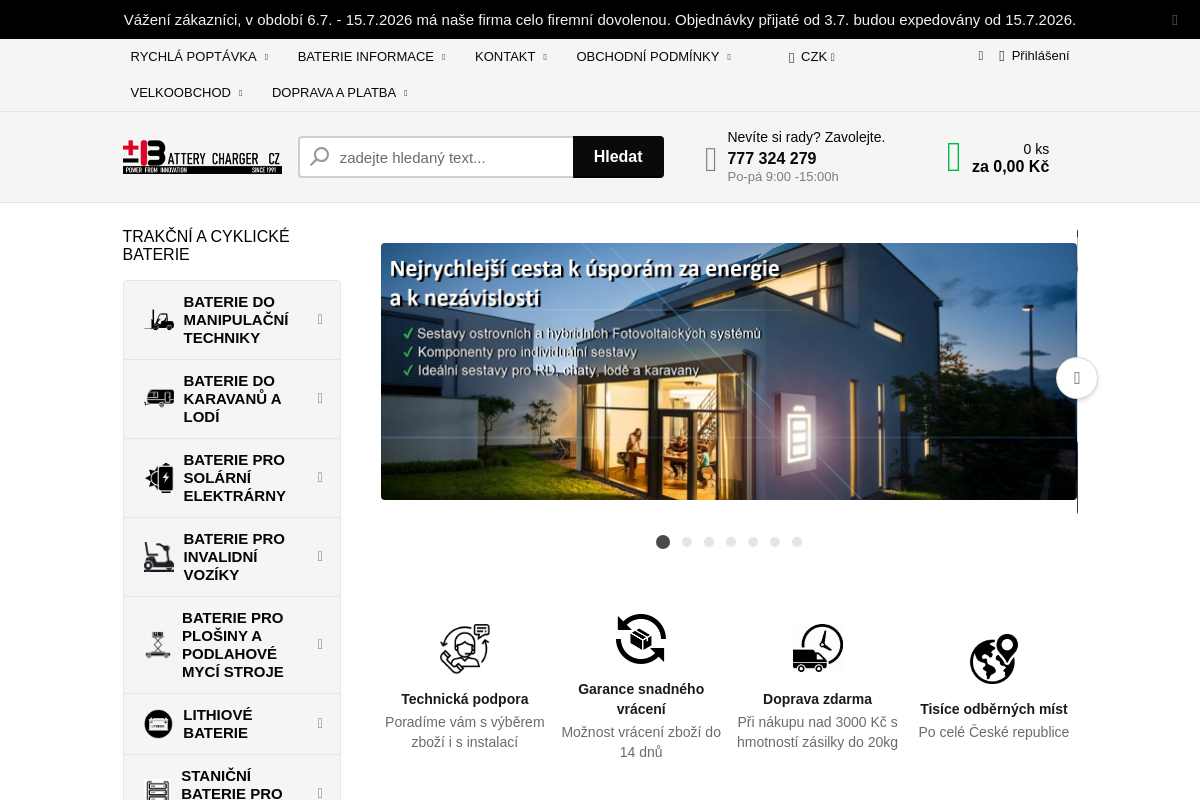Click the Technická podpora headset icon

[x=465, y=648]
